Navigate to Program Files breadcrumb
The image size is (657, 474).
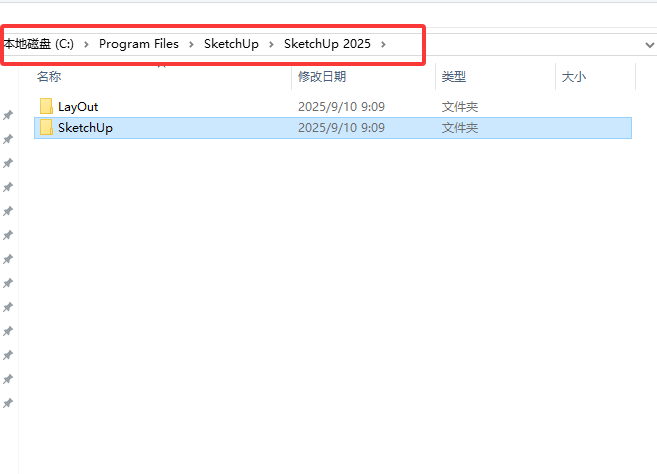click(x=139, y=44)
